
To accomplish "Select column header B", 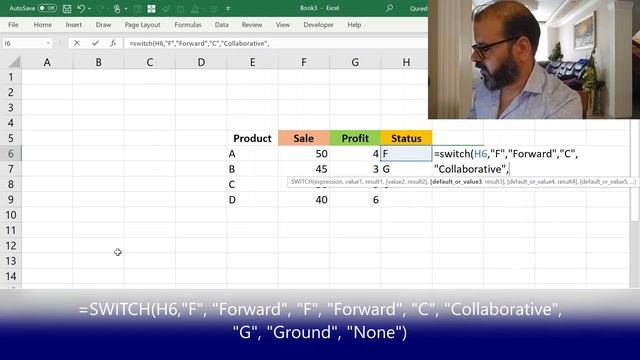I will point(98,62).
